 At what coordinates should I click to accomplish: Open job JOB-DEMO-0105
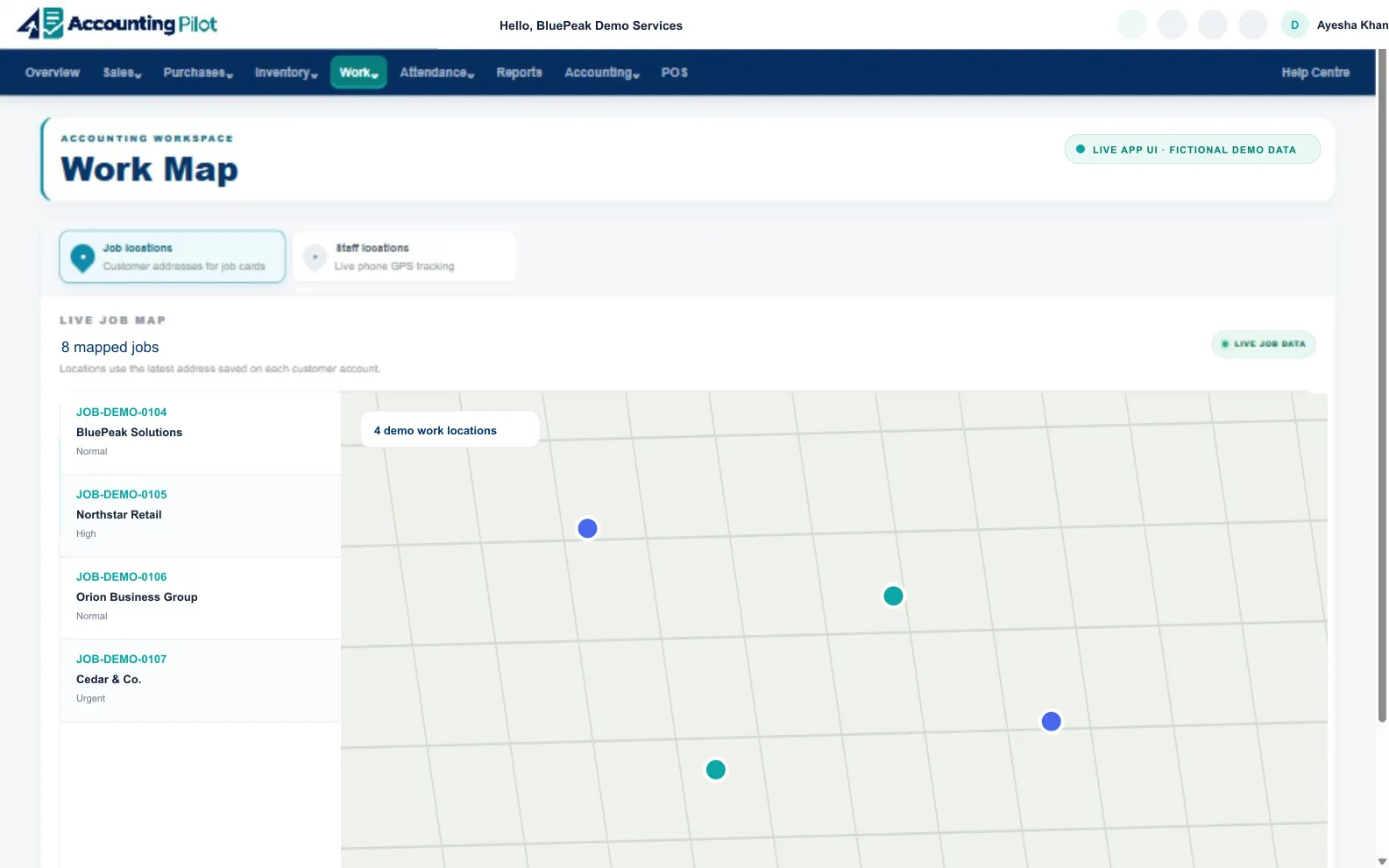click(121, 494)
